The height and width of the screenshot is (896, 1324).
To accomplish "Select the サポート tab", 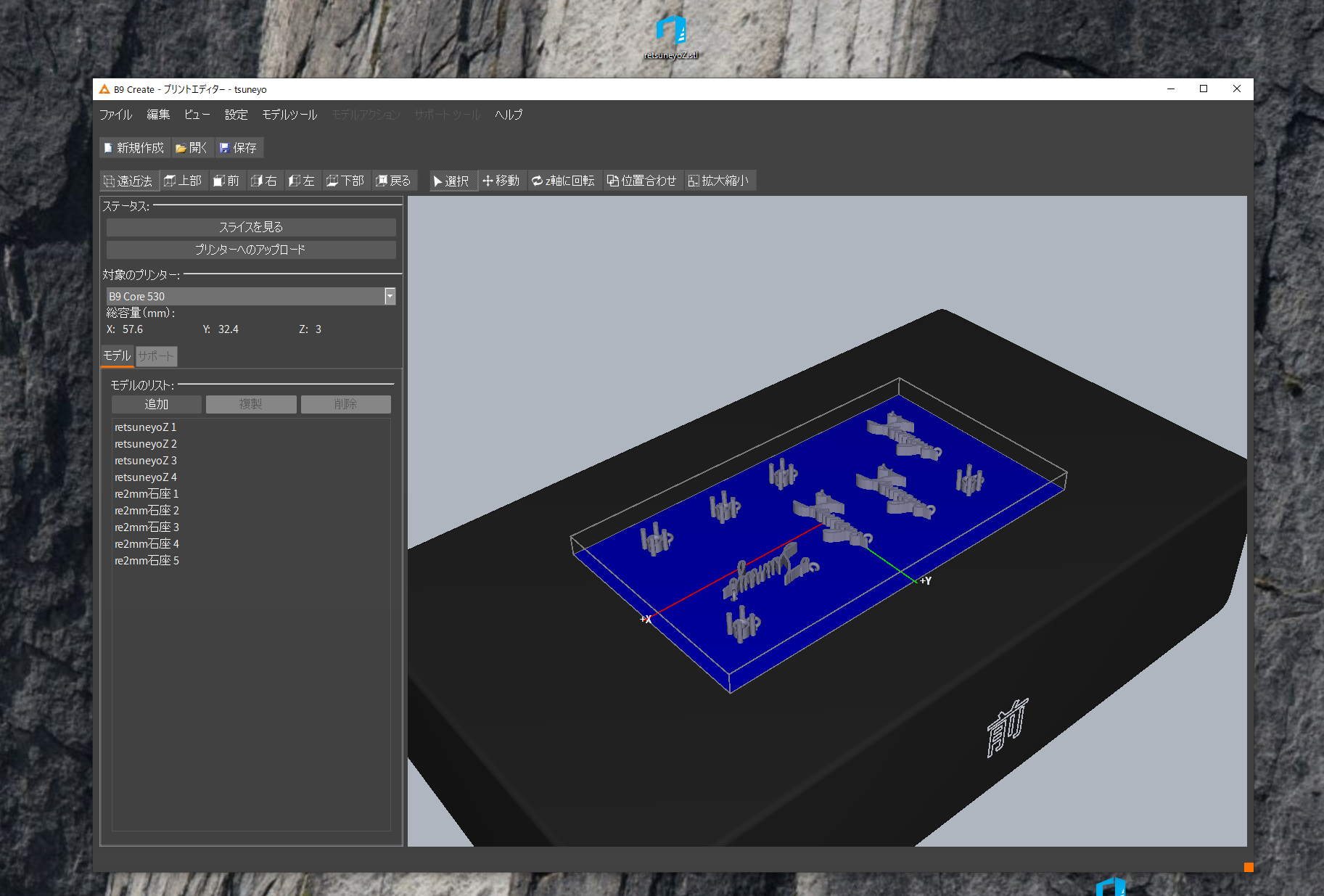I will [156, 356].
